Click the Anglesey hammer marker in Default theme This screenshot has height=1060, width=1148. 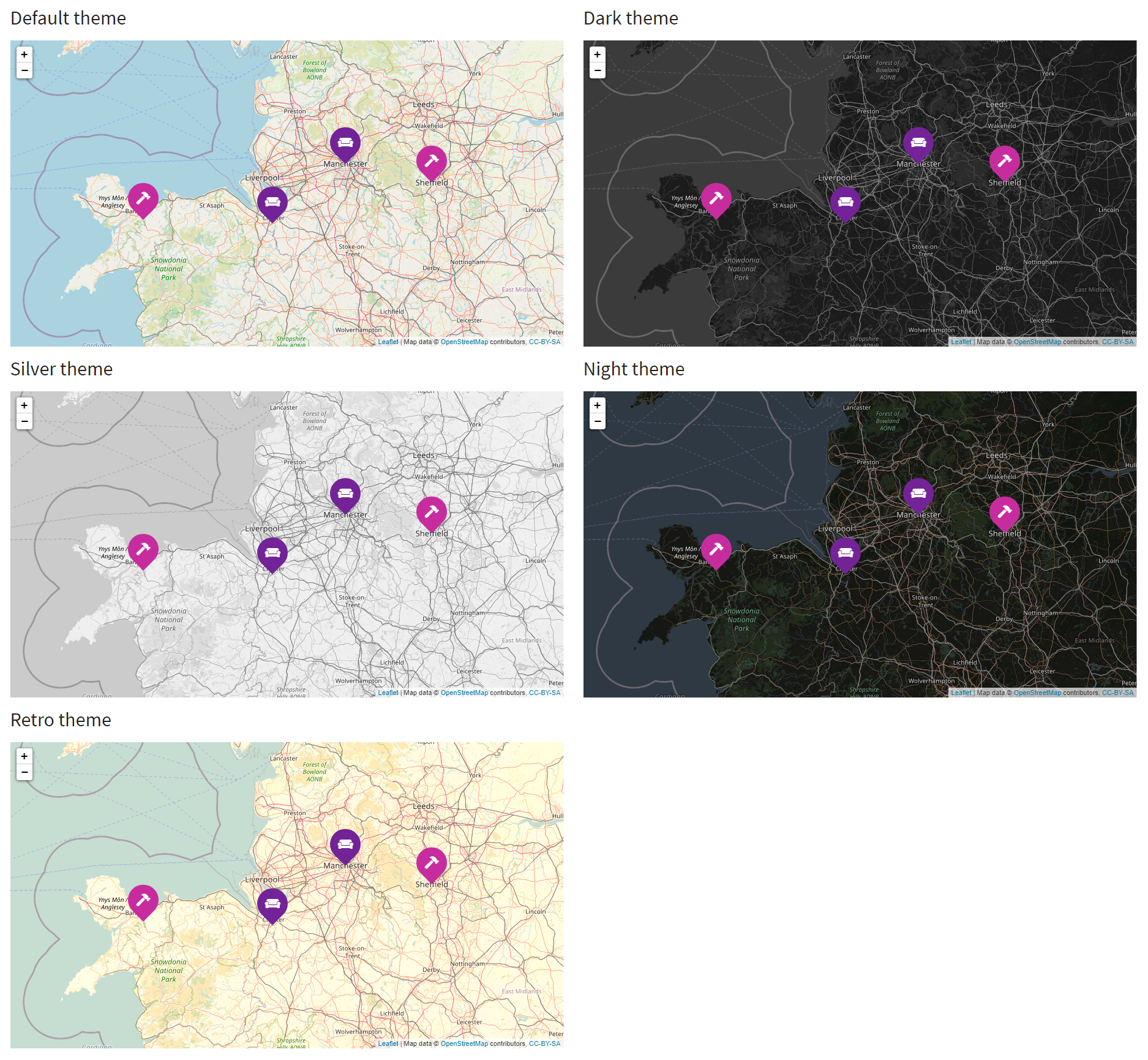click(143, 200)
